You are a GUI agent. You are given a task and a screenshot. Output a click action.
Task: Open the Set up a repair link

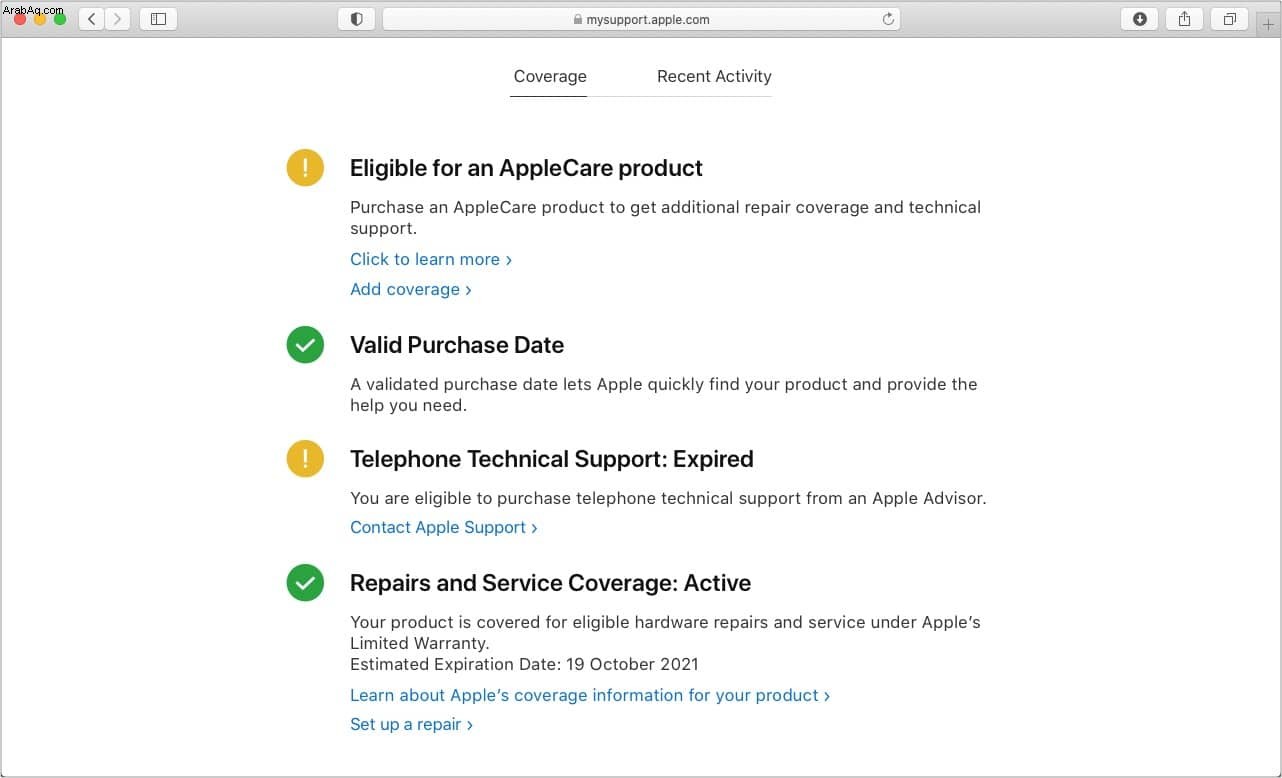[411, 724]
